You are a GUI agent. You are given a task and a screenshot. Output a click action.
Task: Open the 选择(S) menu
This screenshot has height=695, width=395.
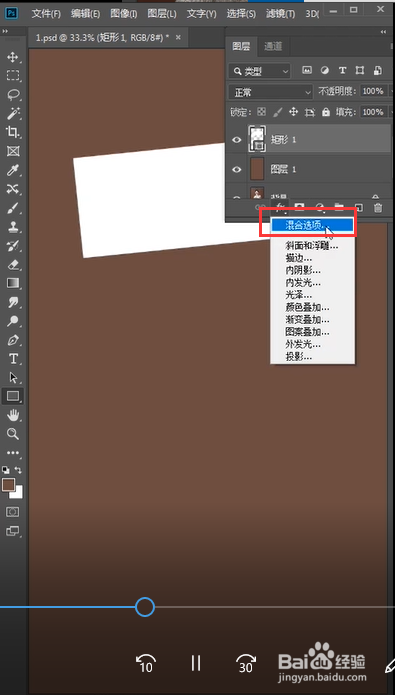click(x=241, y=14)
